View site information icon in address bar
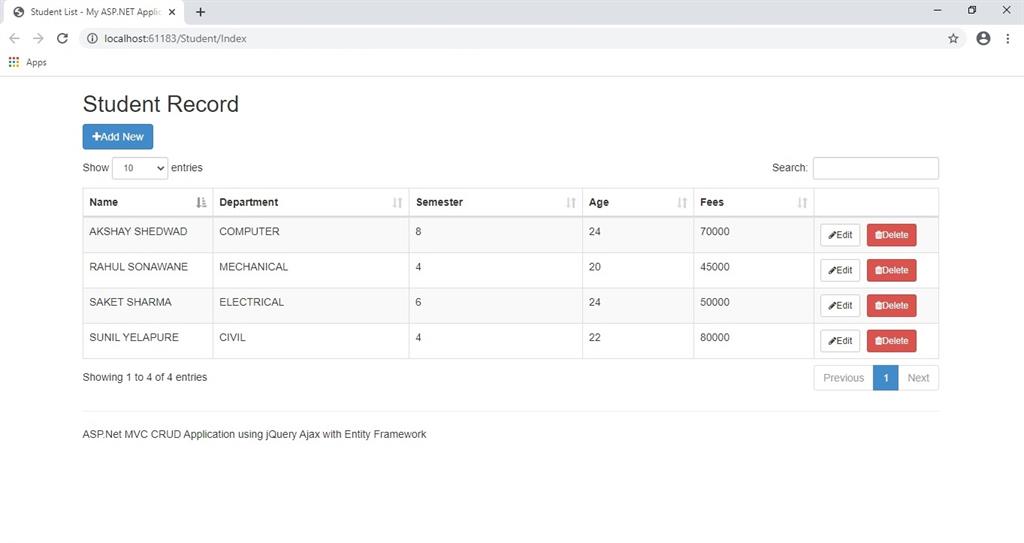This screenshot has width=1024, height=543. (x=91, y=38)
